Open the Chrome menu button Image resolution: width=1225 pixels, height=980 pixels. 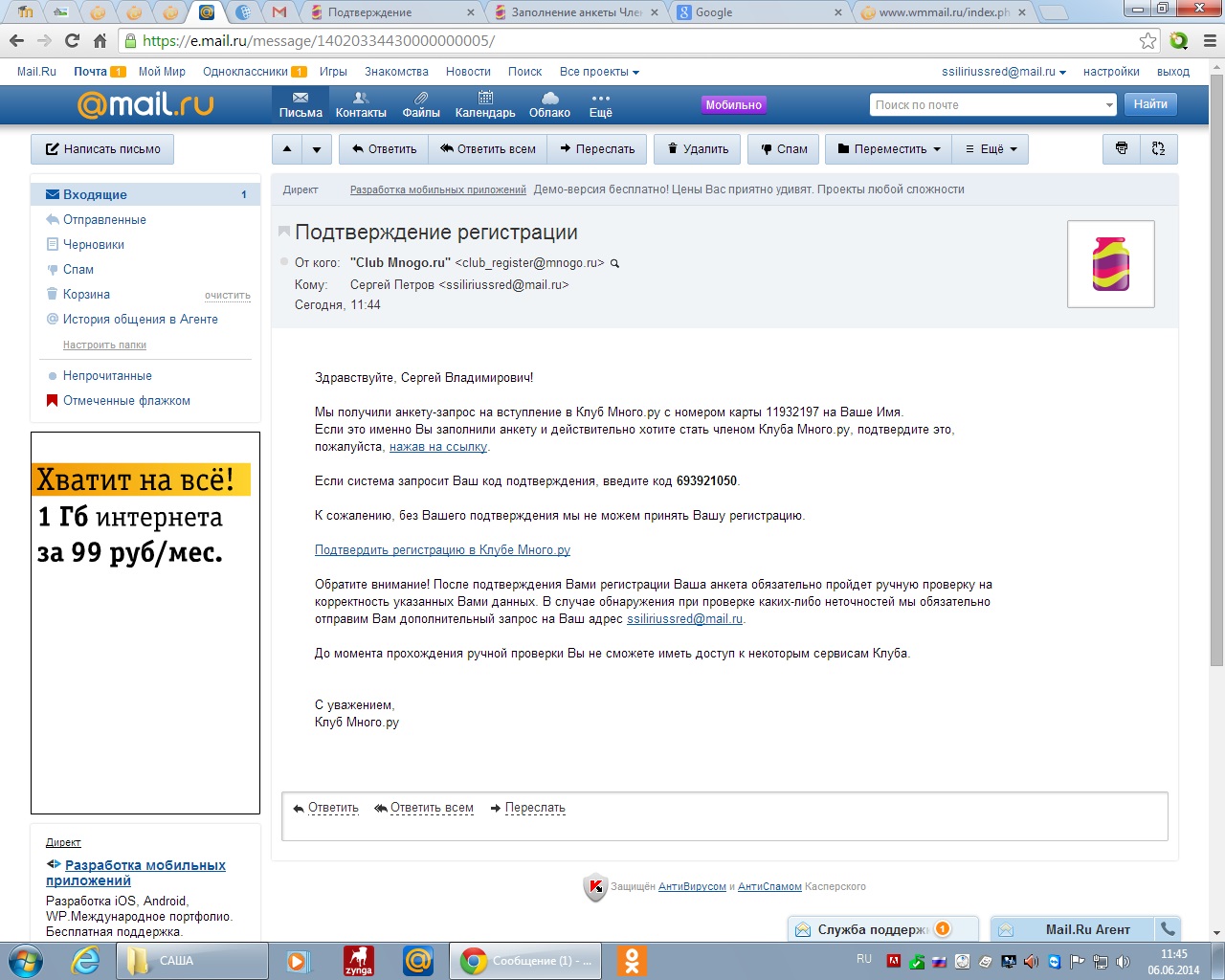click(1208, 40)
